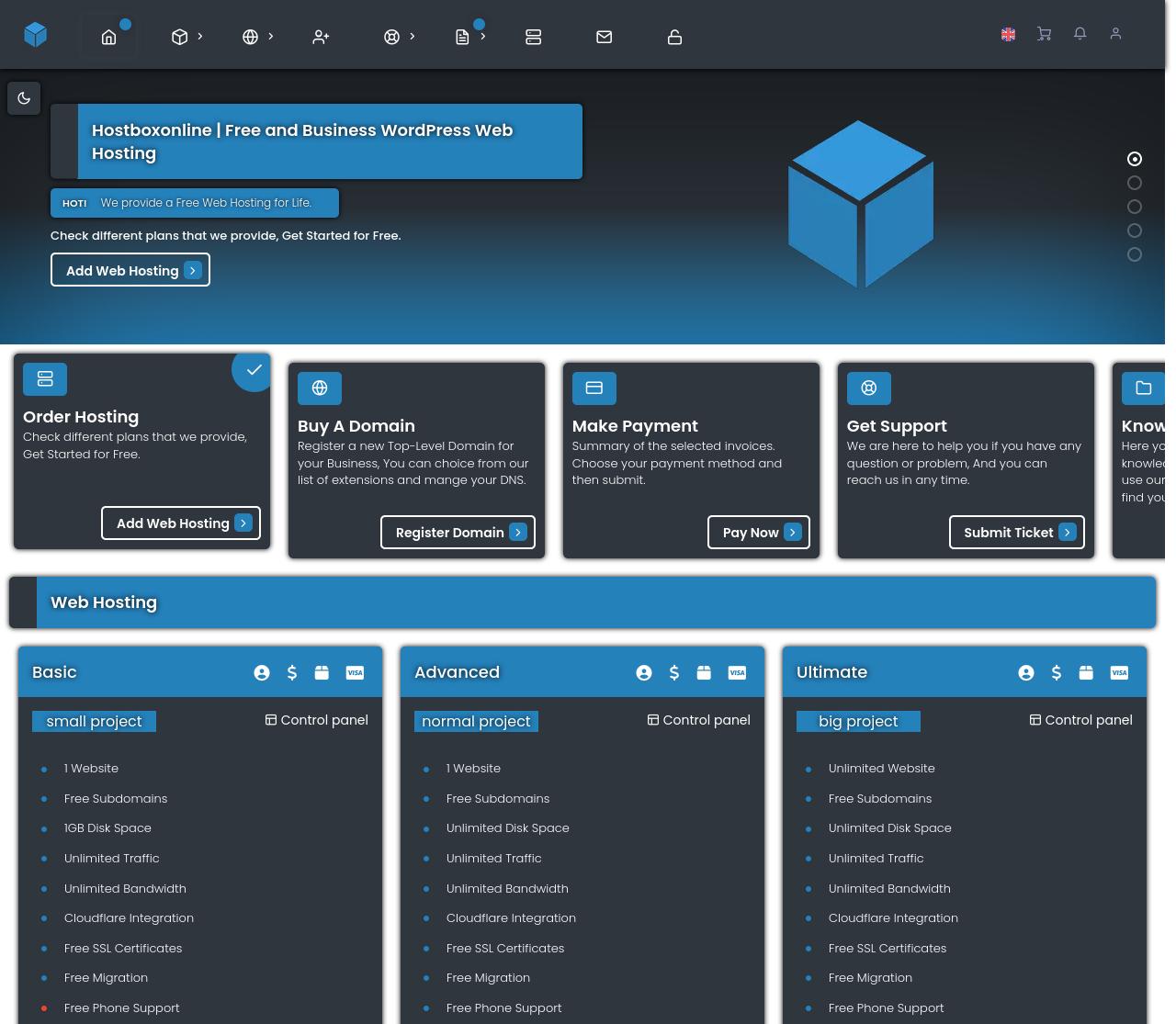This screenshot has width=1176, height=1024.
Task: Click the server icon on Order Hosting card
Action: click(x=45, y=378)
